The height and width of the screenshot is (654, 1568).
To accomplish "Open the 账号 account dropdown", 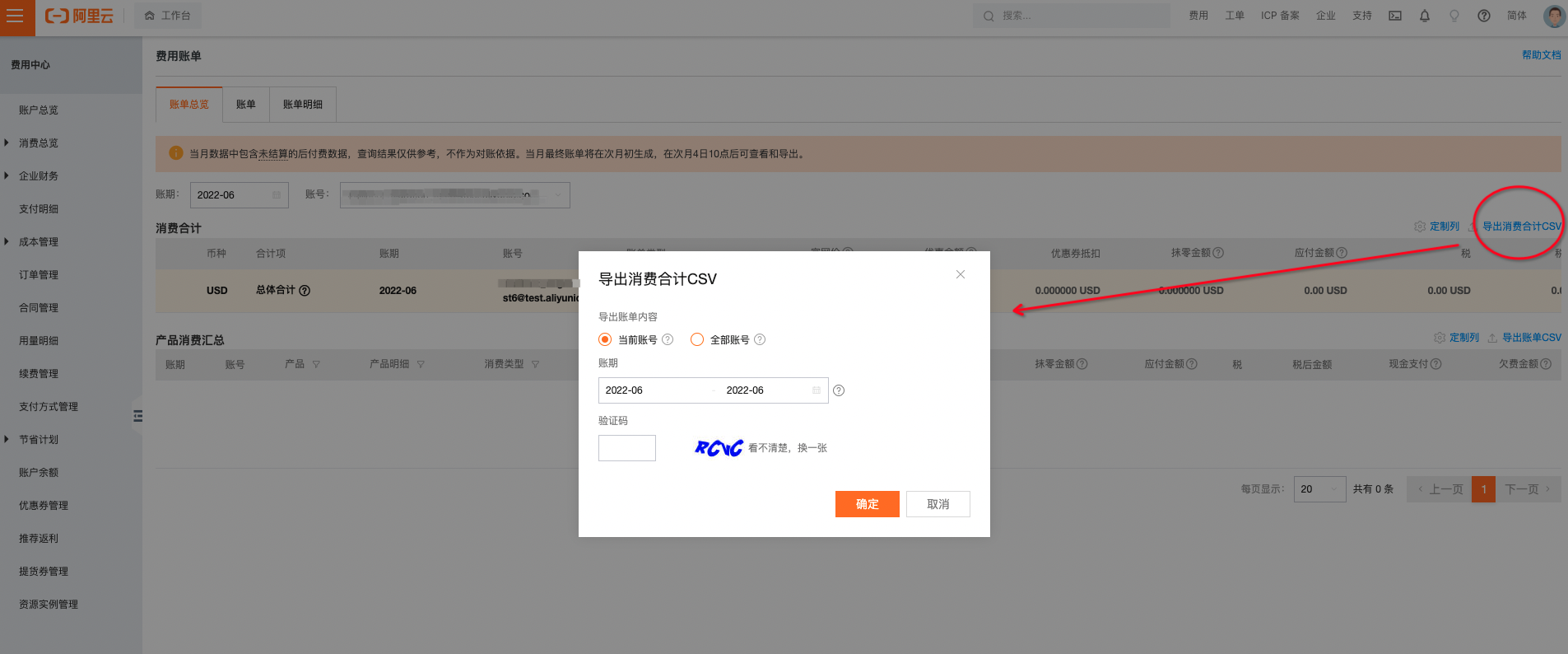I will (455, 195).
